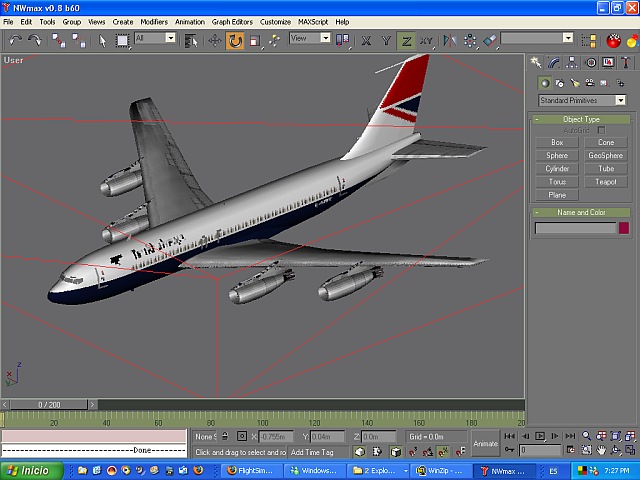The image size is (640, 480).
Task: Switch to the Modify command panel tab
Action: (x=555, y=63)
